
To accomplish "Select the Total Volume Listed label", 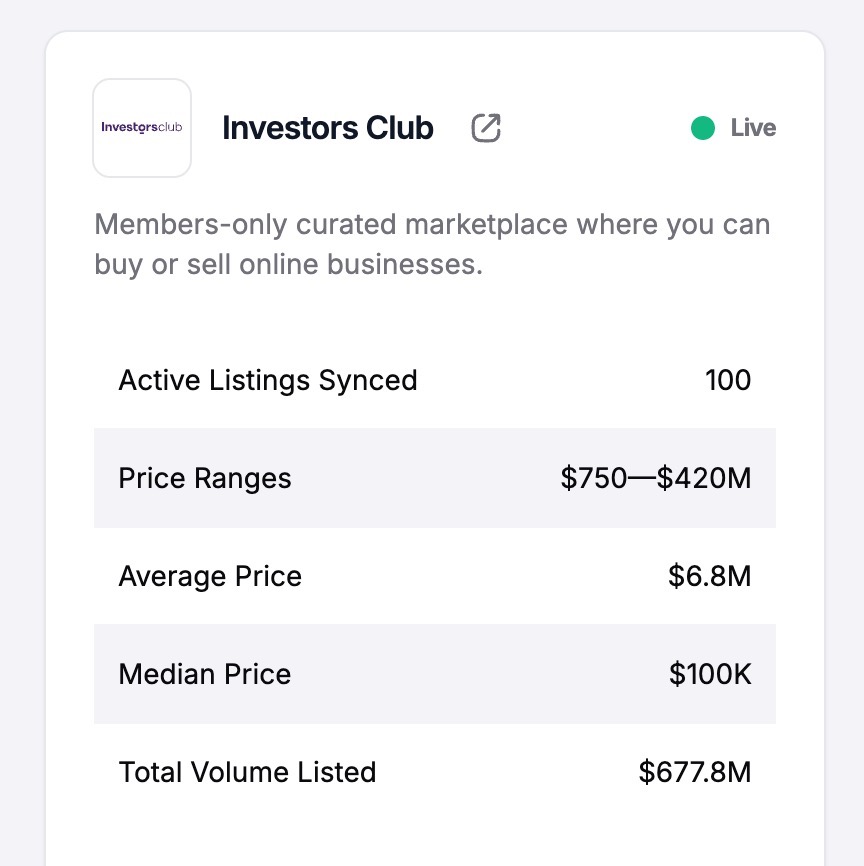I will click(x=247, y=772).
